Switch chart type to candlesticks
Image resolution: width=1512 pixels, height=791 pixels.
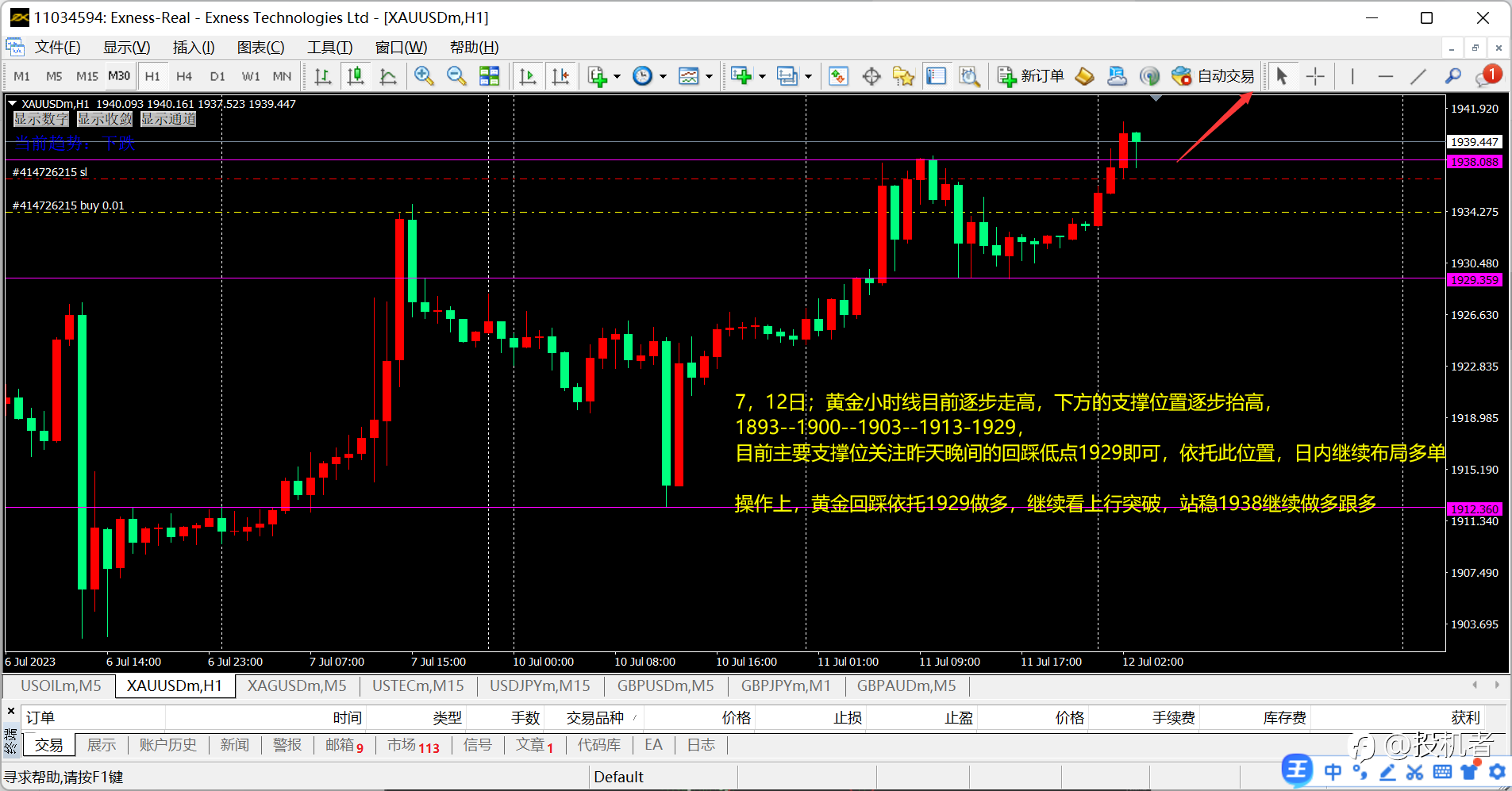pyautogui.click(x=356, y=76)
